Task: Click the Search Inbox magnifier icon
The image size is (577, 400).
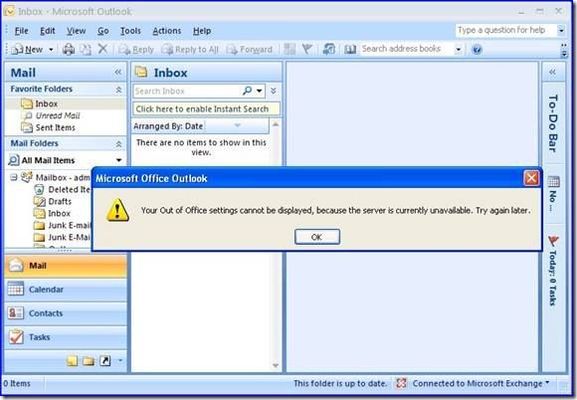Action: [247, 91]
